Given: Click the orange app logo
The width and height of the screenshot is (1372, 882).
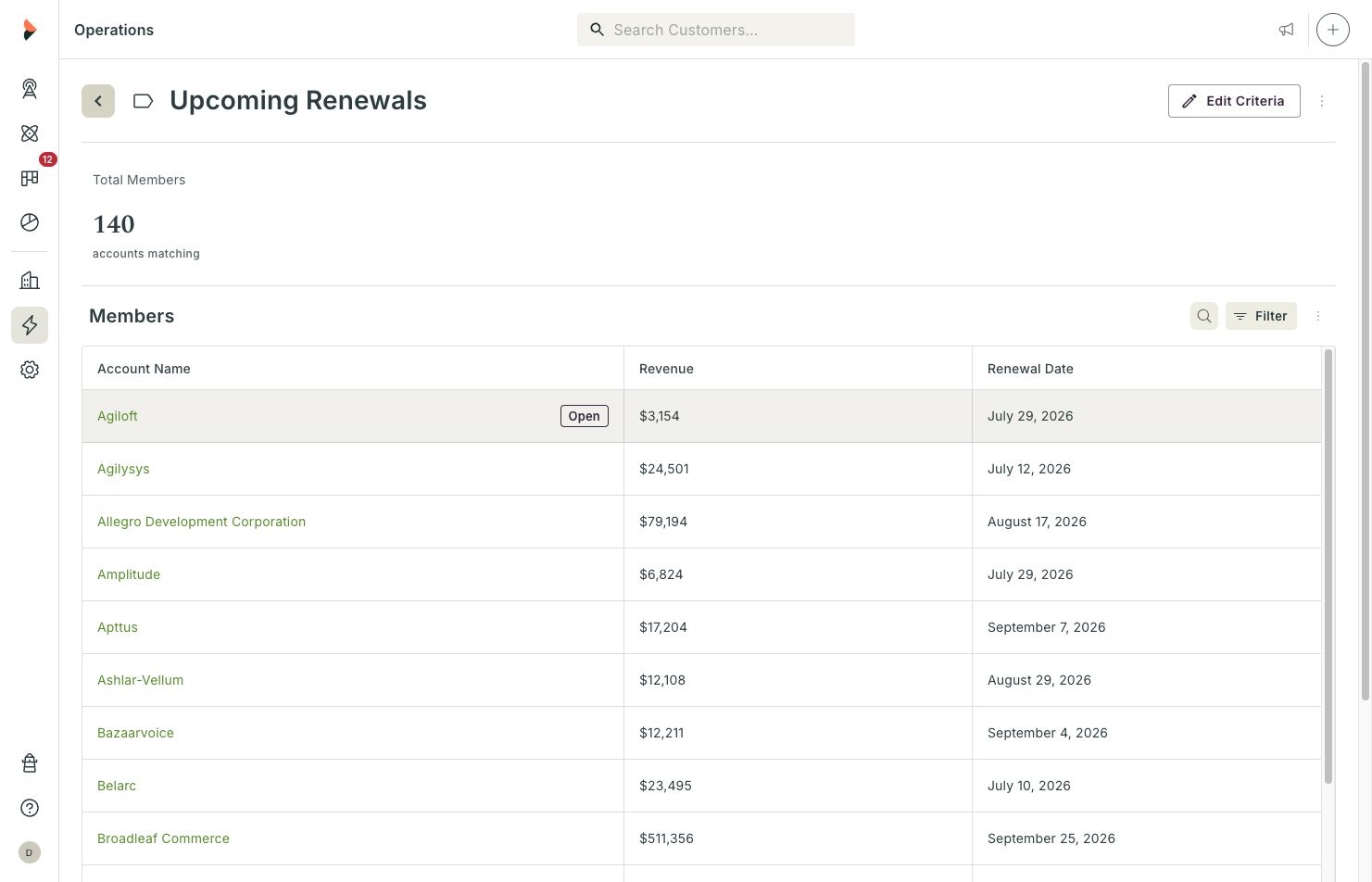Looking at the screenshot, I should click(x=30, y=30).
